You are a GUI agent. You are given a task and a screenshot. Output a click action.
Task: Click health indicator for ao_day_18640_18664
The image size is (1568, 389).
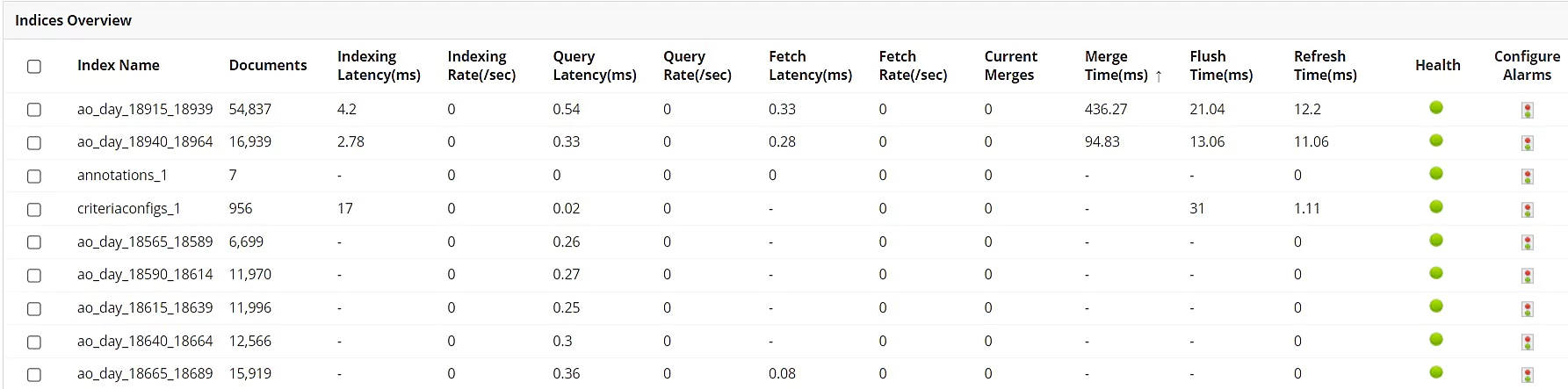pos(1436,339)
